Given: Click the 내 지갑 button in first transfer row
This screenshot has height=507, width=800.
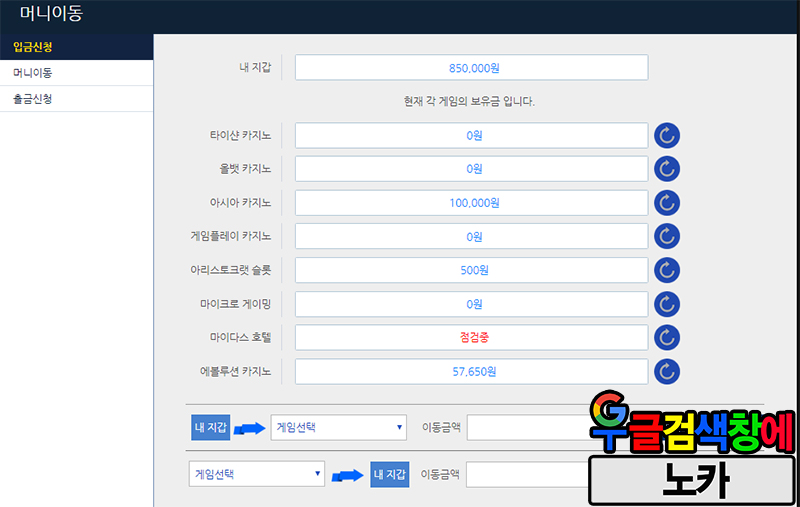Looking at the screenshot, I should coord(210,428).
